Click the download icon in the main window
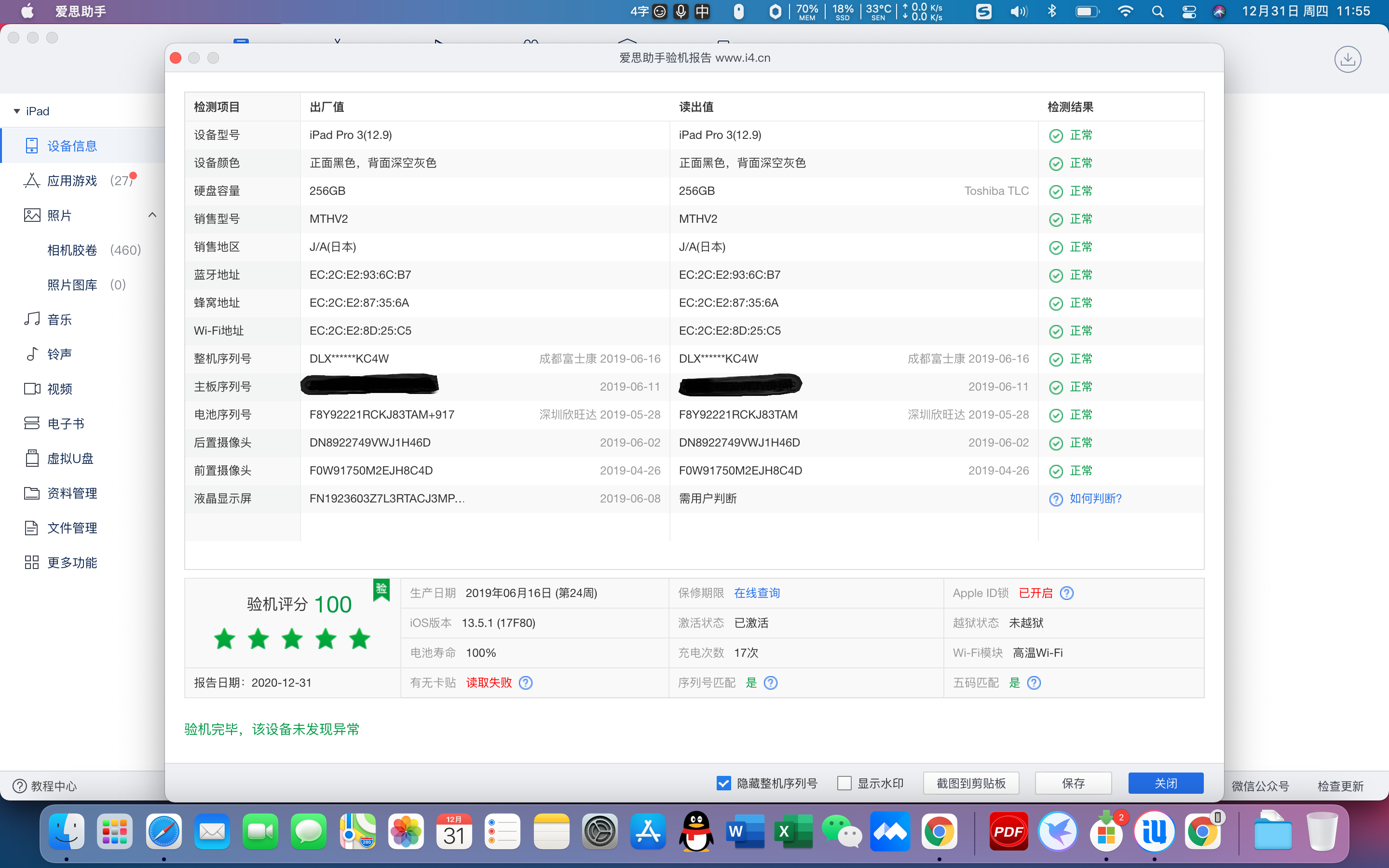This screenshot has height=868, width=1389. (x=1348, y=59)
